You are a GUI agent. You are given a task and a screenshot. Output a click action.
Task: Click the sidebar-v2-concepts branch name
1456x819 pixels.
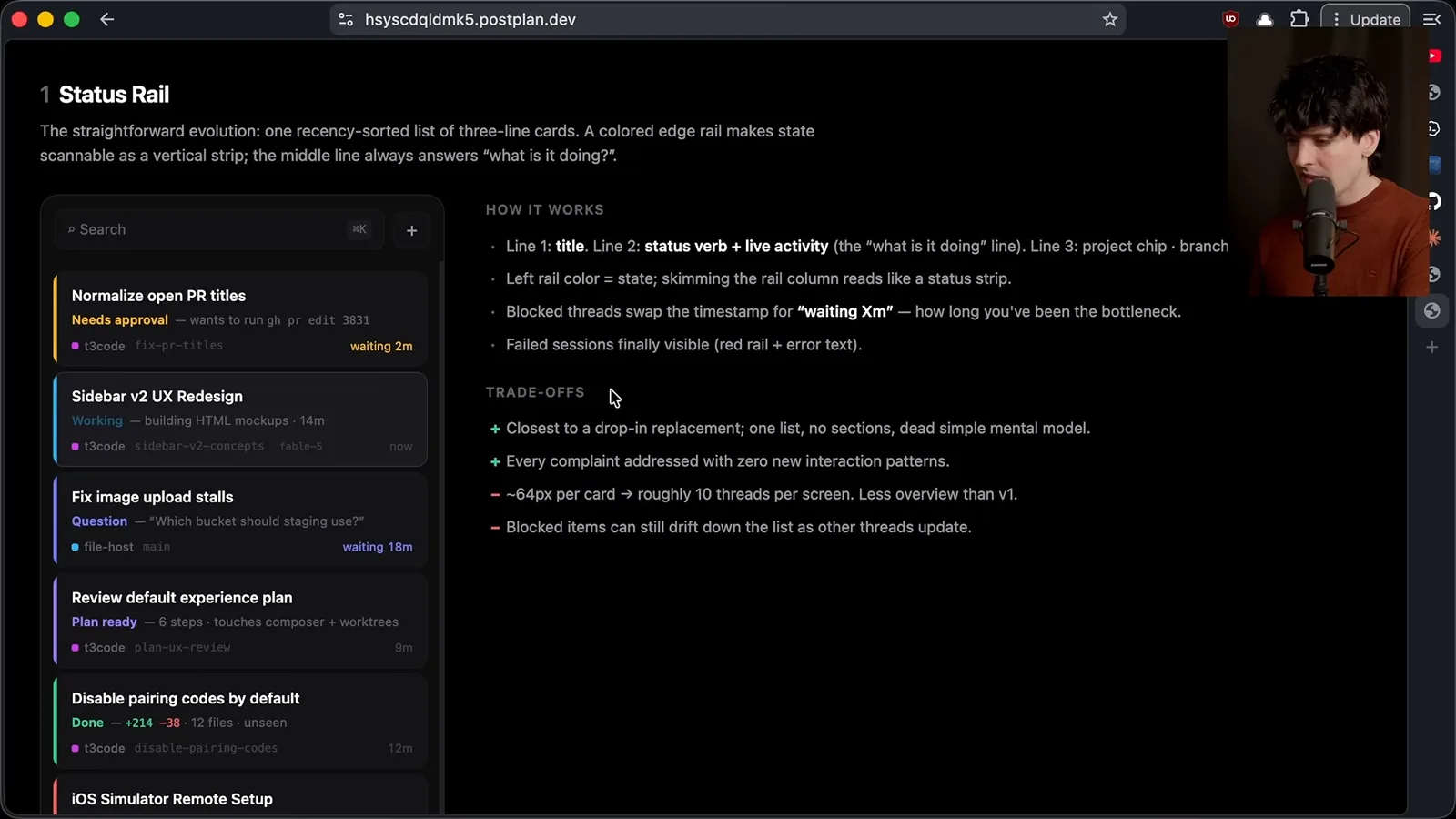(199, 446)
